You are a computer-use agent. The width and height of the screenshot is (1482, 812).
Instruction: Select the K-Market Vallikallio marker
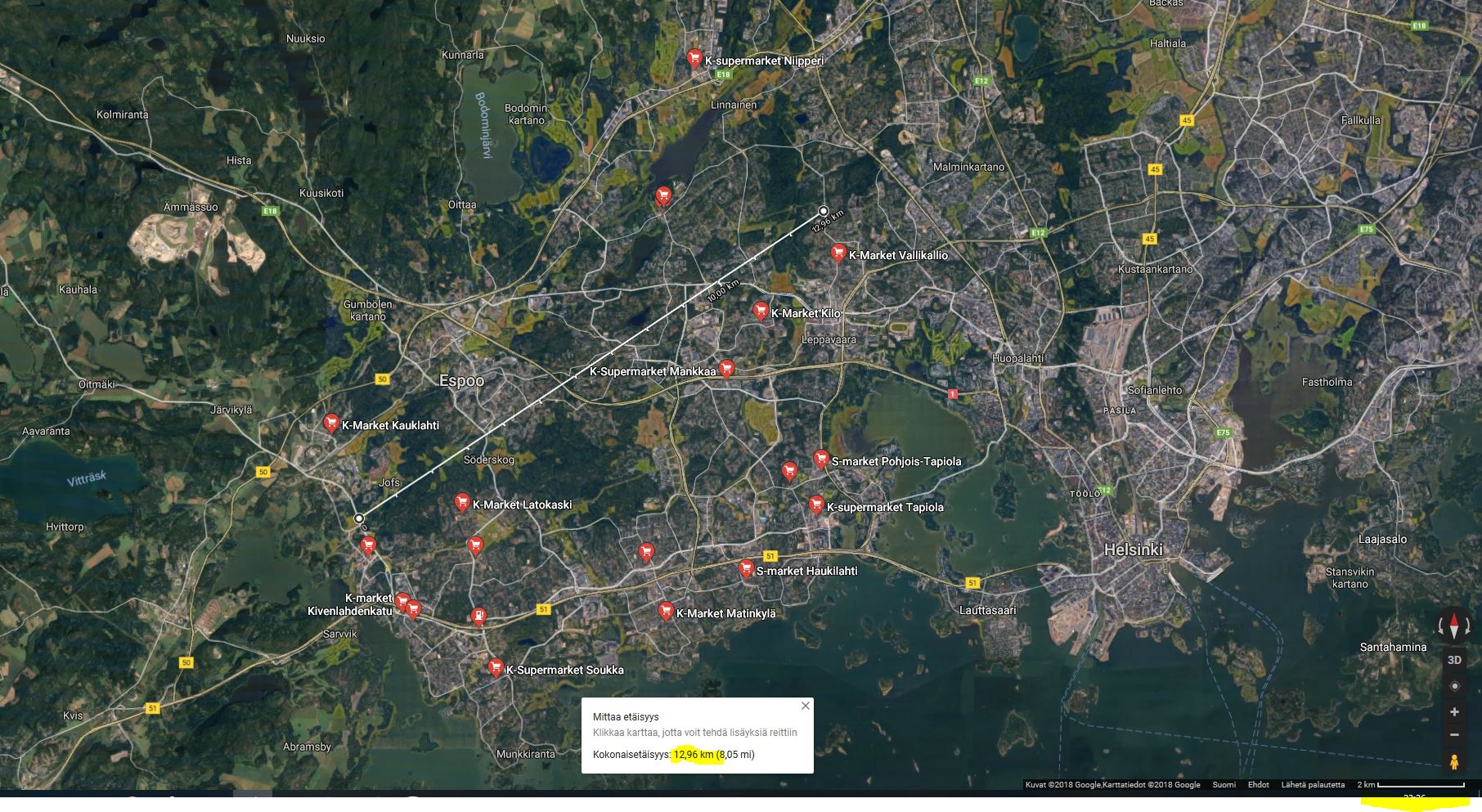(x=838, y=253)
